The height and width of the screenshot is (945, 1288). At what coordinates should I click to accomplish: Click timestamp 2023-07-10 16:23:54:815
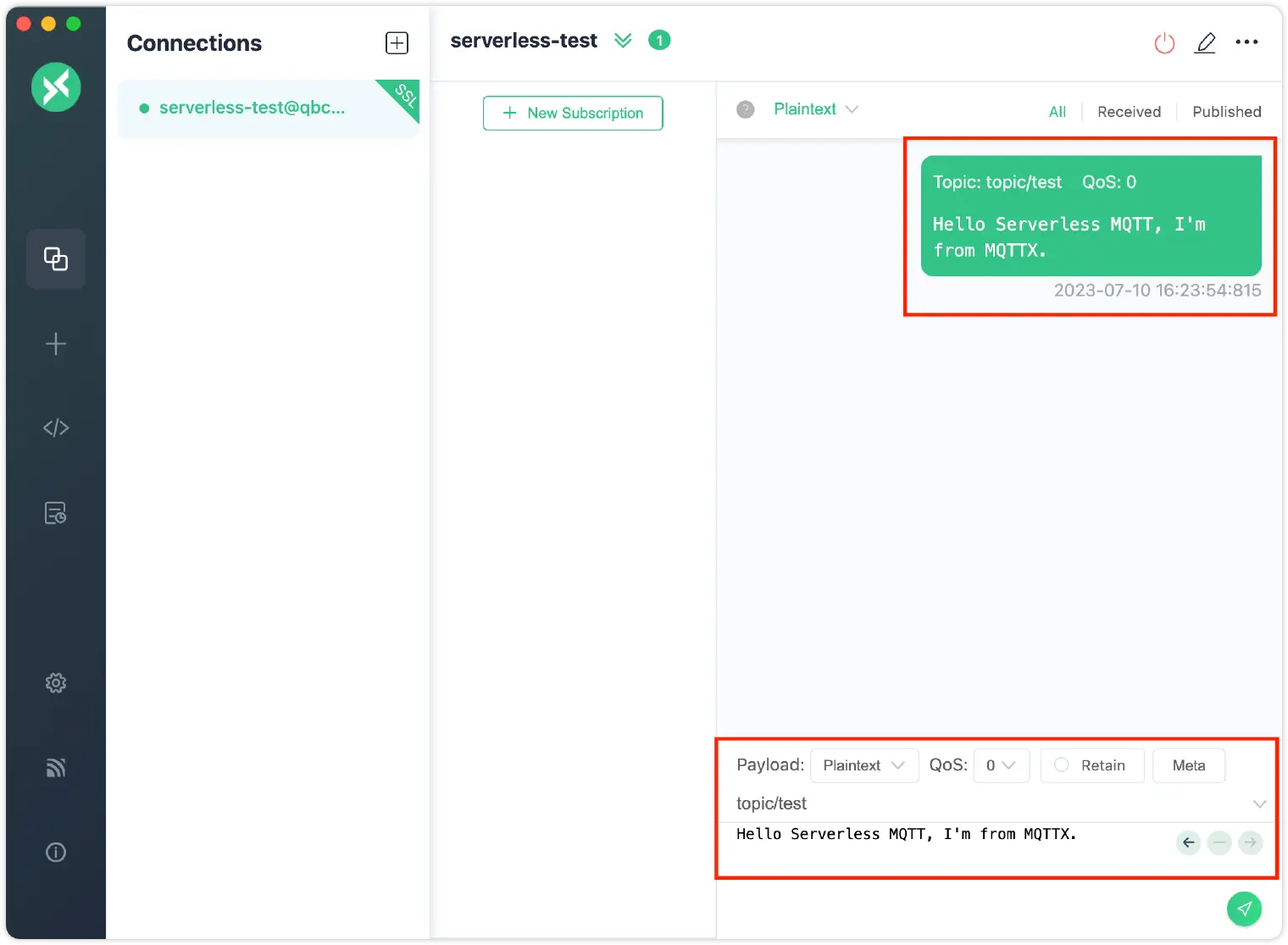(1158, 291)
